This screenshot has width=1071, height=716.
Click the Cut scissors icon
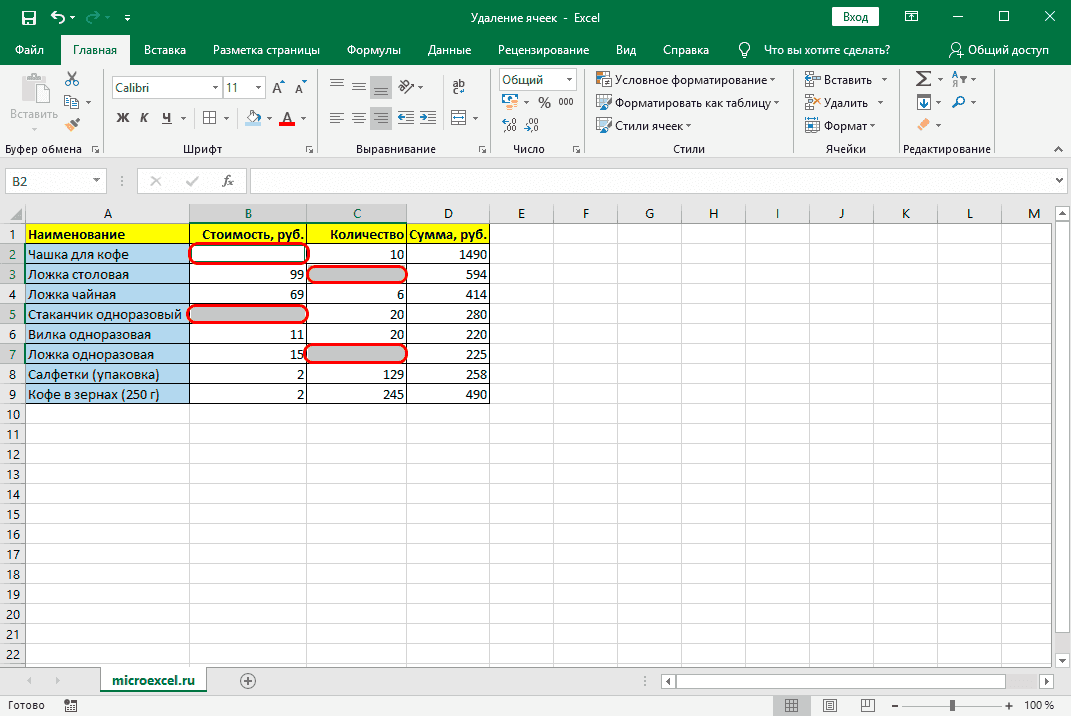[x=72, y=80]
